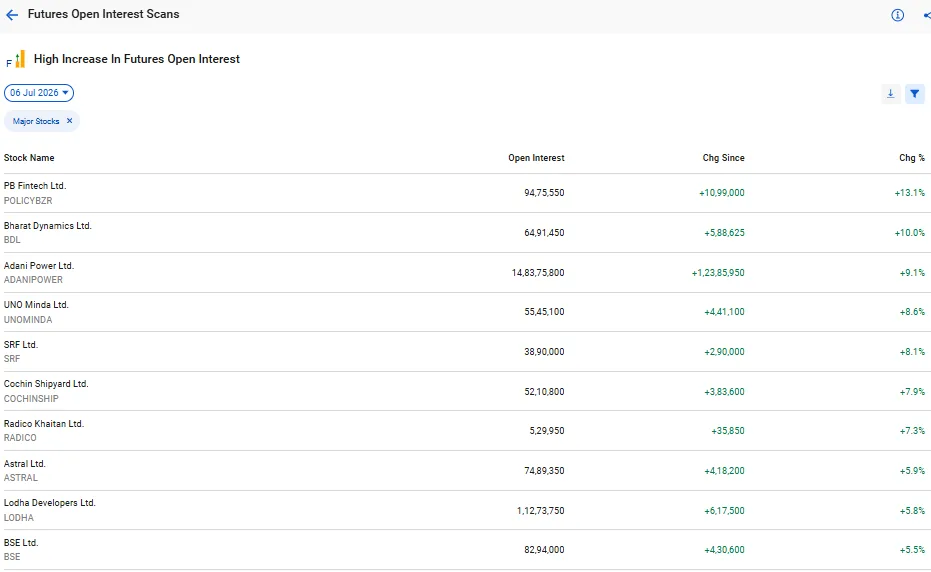931x572 pixels.
Task: Click open interest value 1,12,73,750
Action: [540, 510]
